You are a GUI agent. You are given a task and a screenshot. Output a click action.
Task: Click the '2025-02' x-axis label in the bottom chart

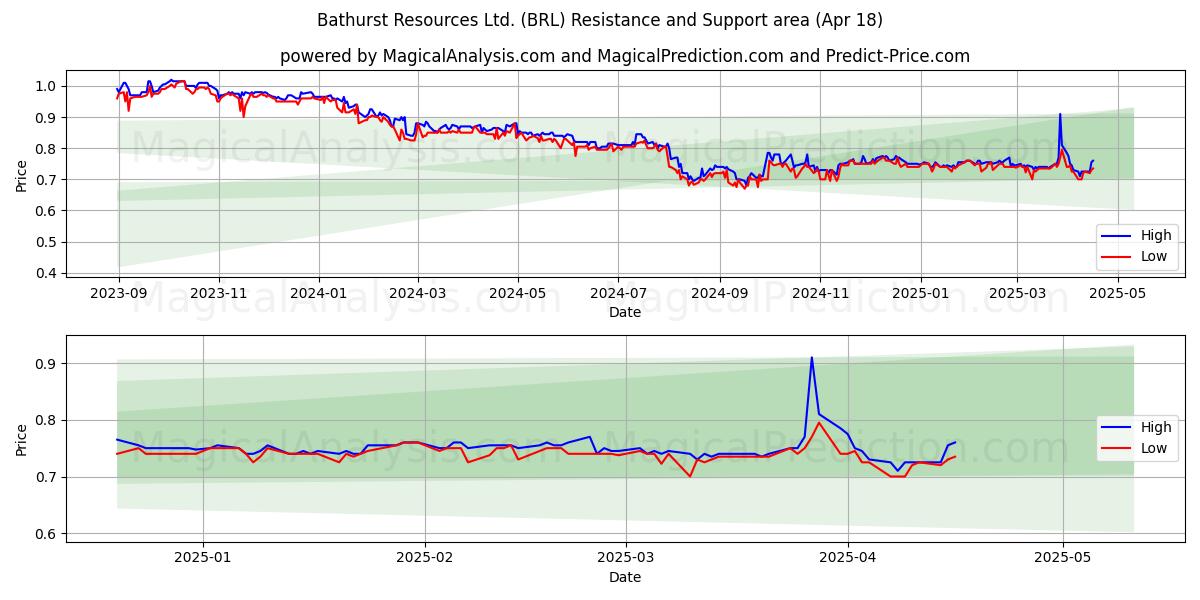pos(425,559)
